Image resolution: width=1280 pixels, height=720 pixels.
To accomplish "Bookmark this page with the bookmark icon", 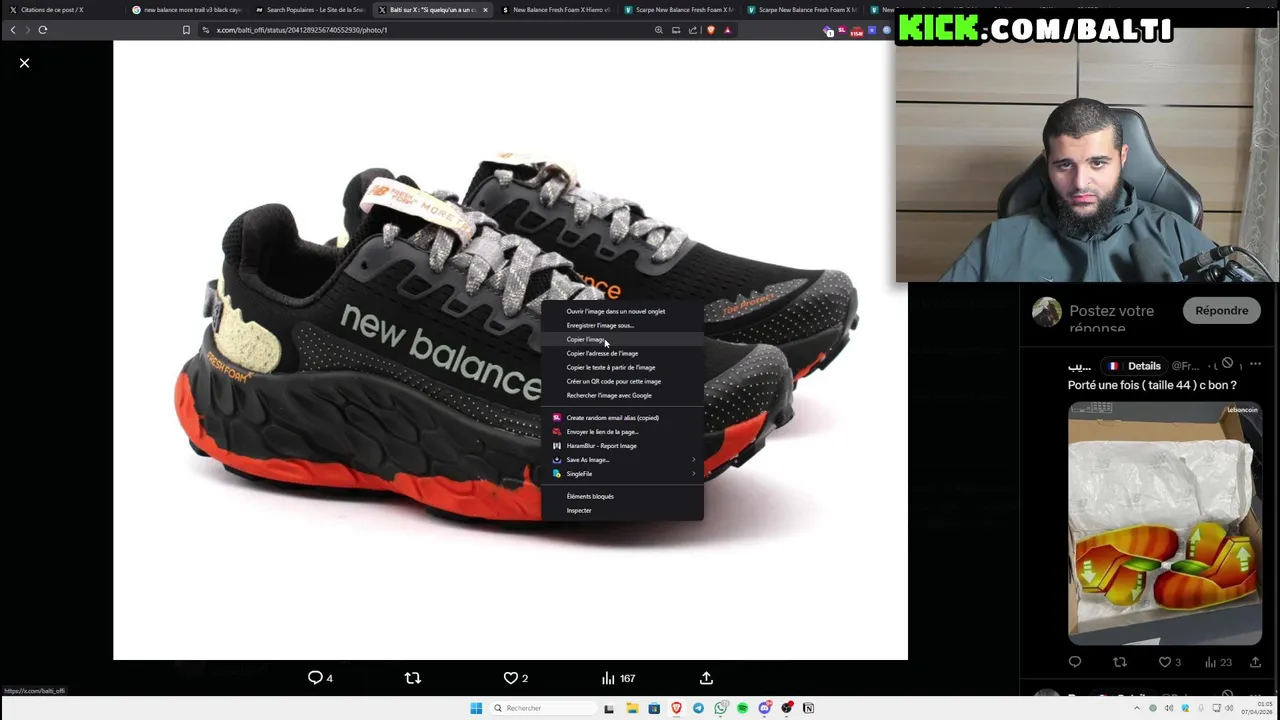I will 186,30.
